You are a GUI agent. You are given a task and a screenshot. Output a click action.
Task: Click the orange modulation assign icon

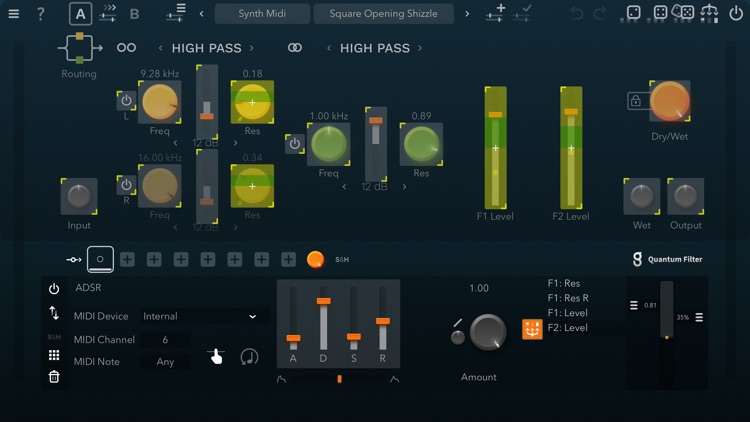click(532, 329)
